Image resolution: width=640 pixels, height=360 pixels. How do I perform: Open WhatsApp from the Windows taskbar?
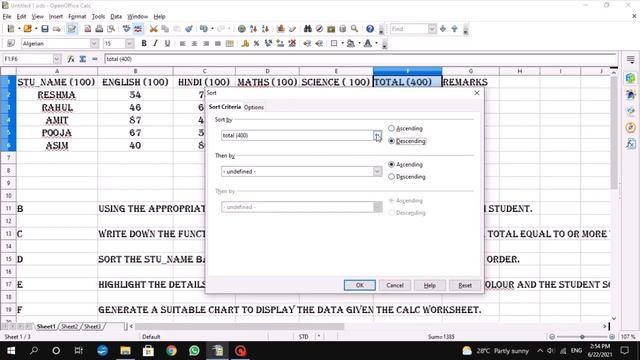coord(194,351)
